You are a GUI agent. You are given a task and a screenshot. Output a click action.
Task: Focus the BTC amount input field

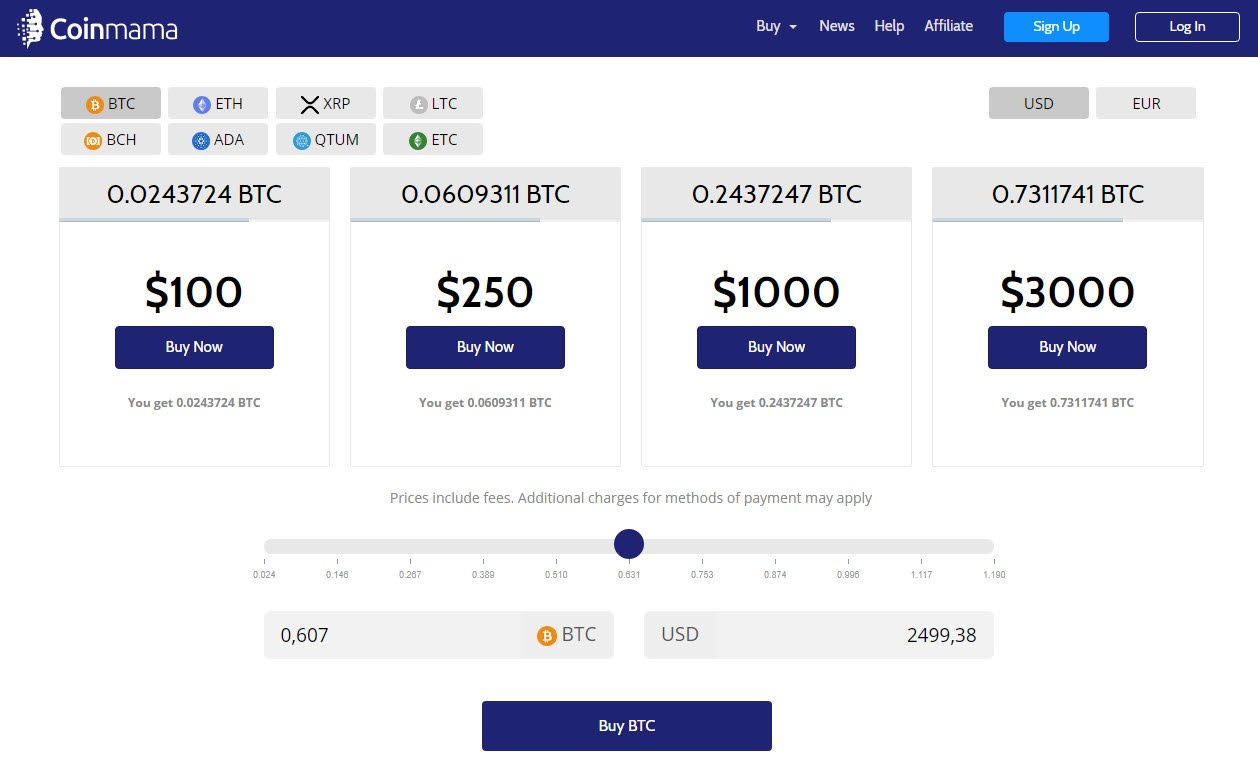[x=392, y=635]
